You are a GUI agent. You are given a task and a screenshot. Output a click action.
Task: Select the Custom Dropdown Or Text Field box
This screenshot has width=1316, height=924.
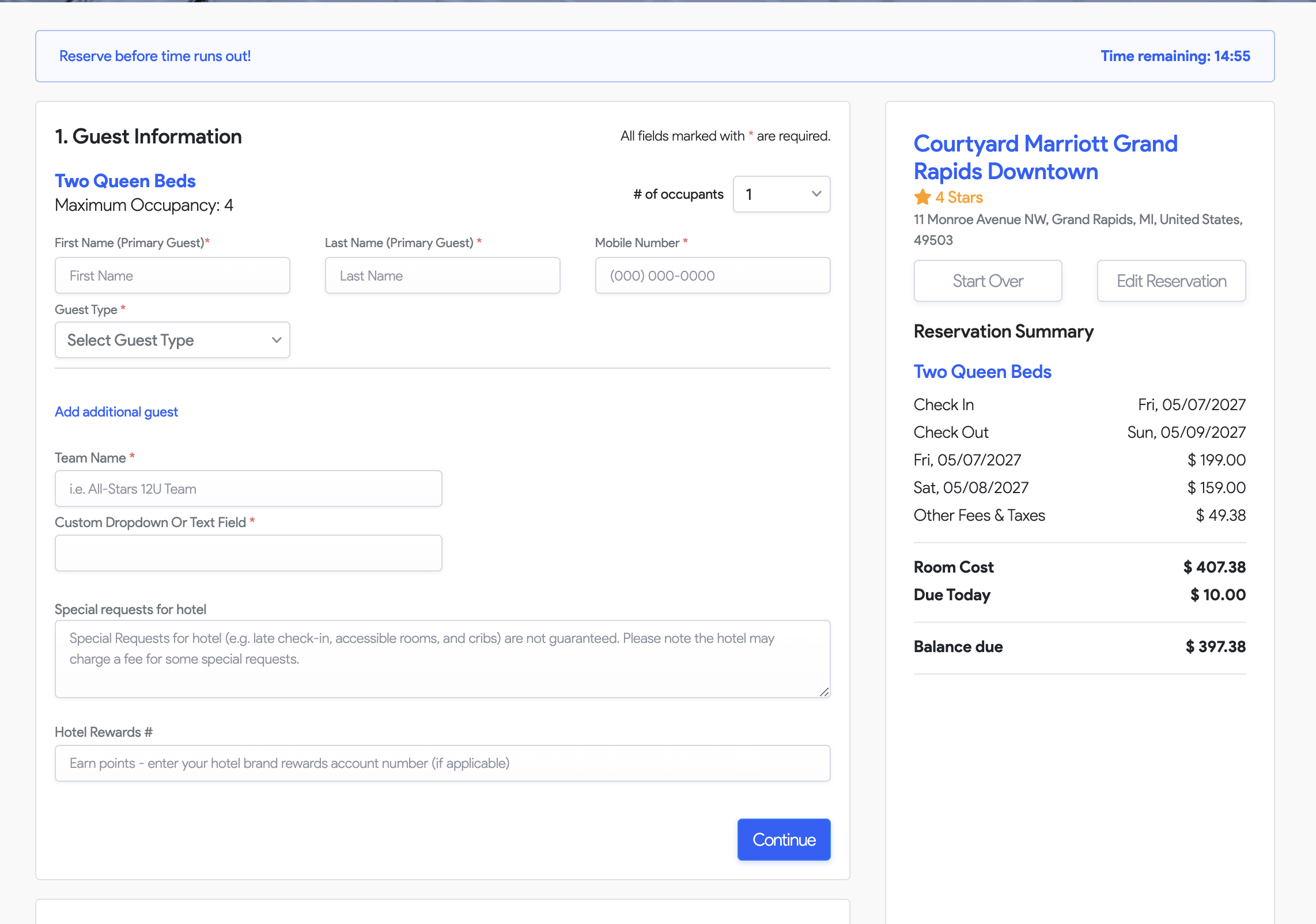[x=248, y=553]
